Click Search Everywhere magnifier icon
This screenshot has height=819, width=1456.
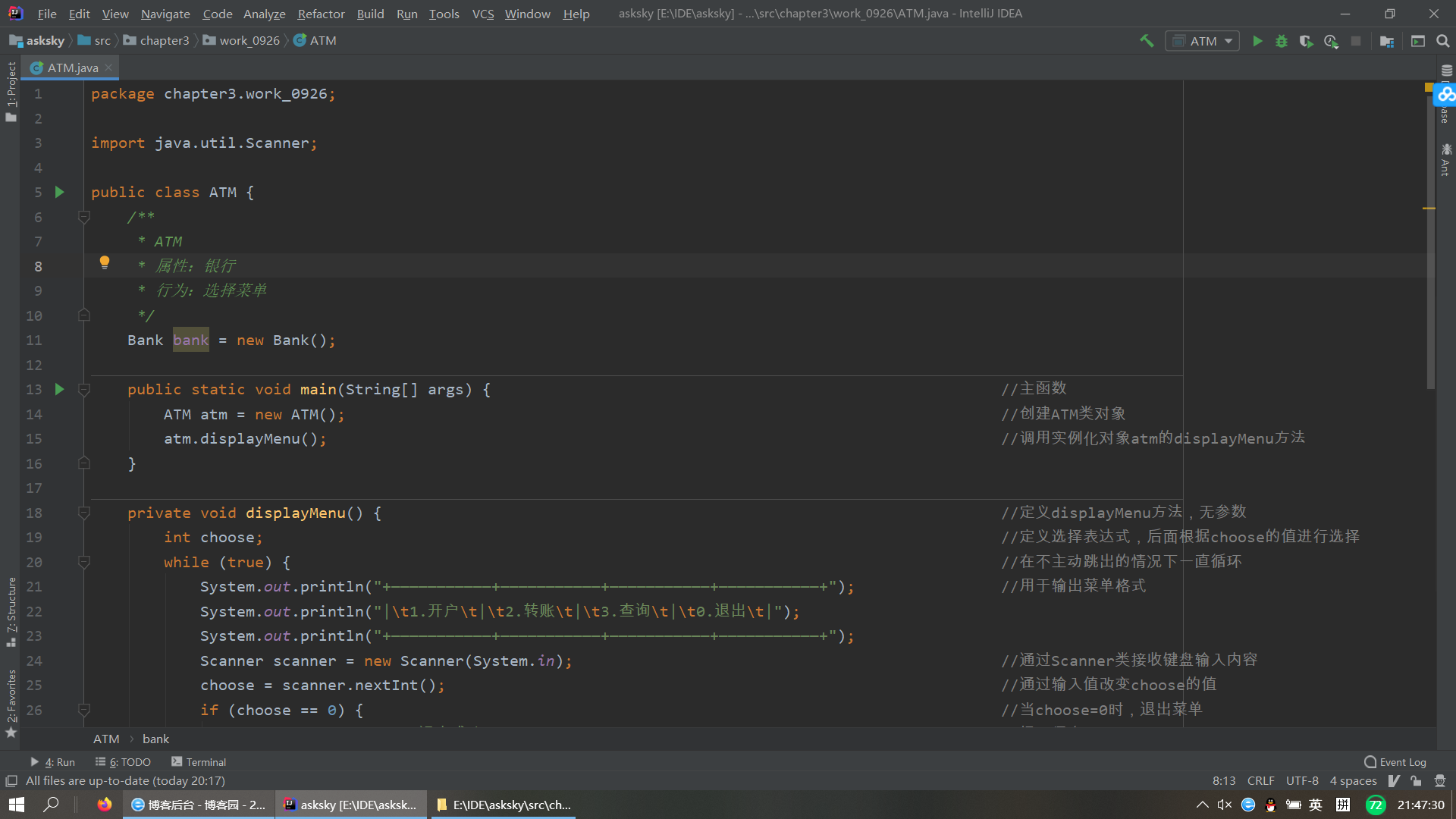click(1442, 41)
